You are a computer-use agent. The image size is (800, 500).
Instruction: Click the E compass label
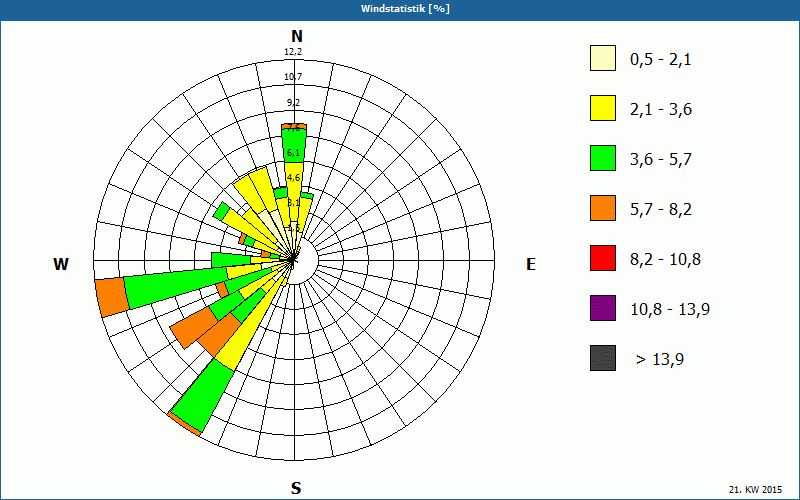pos(531,264)
